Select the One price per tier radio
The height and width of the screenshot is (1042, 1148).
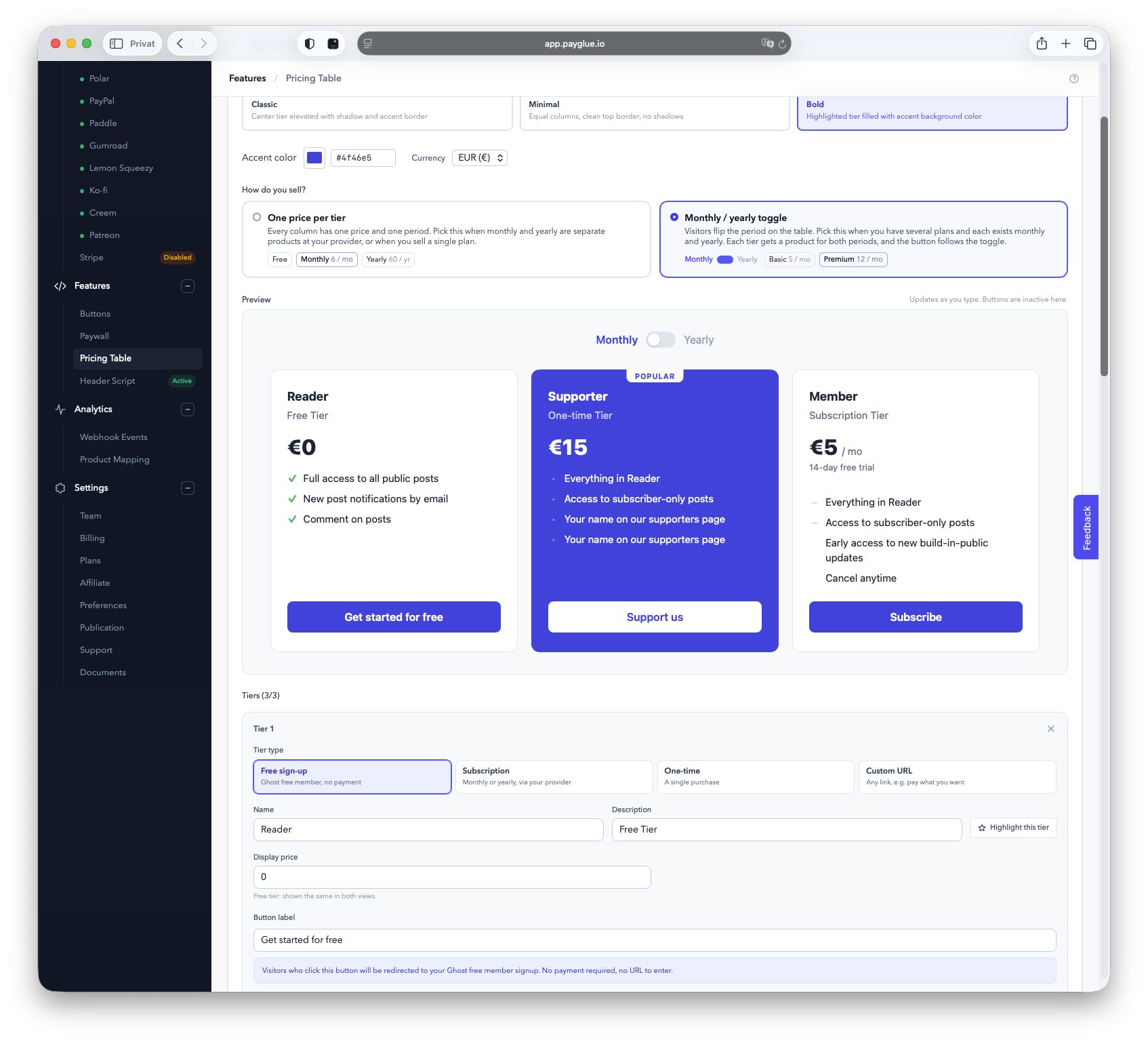(257, 218)
